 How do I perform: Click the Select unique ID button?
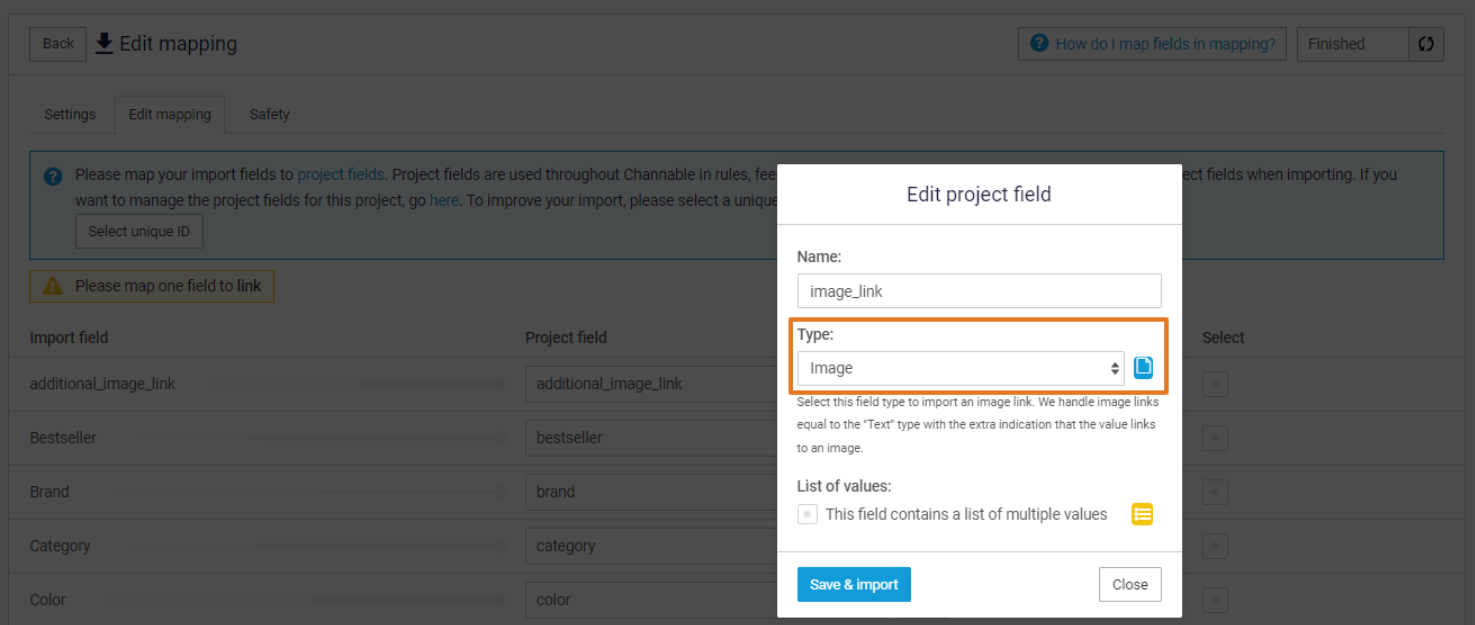pyautogui.click(x=139, y=231)
